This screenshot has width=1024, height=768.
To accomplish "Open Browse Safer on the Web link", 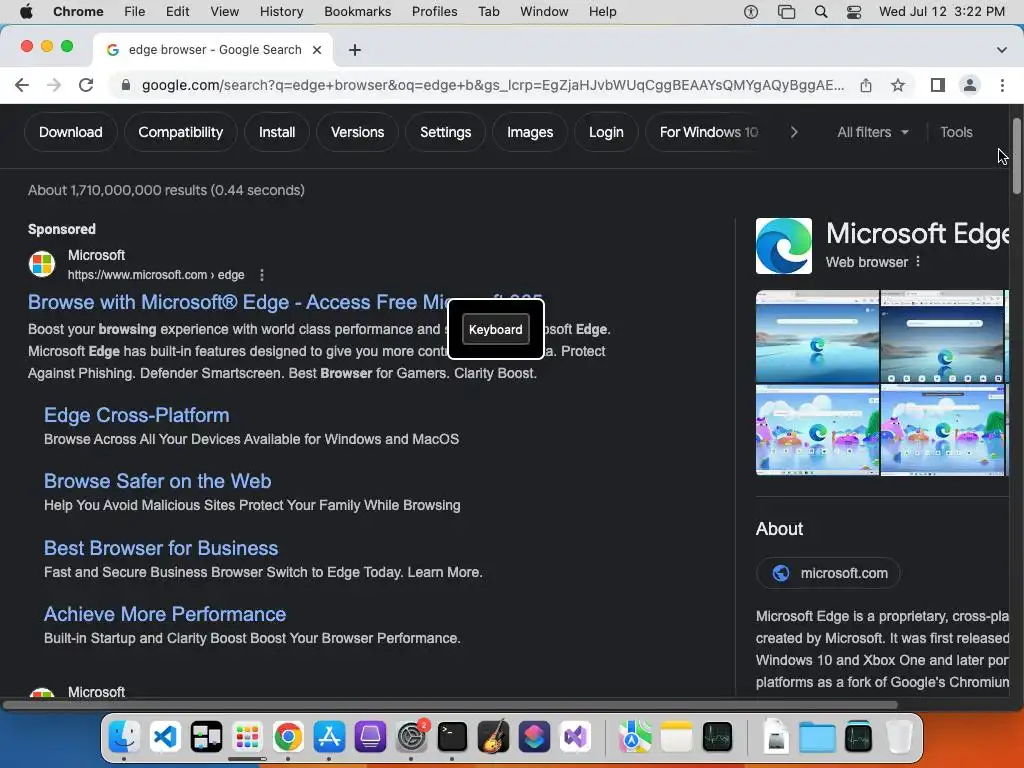I will pyautogui.click(x=157, y=481).
